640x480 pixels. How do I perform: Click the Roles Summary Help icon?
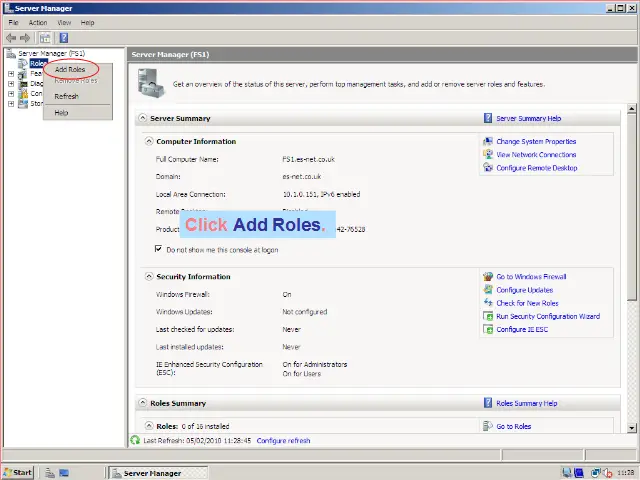pyautogui.click(x=488, y=403)
